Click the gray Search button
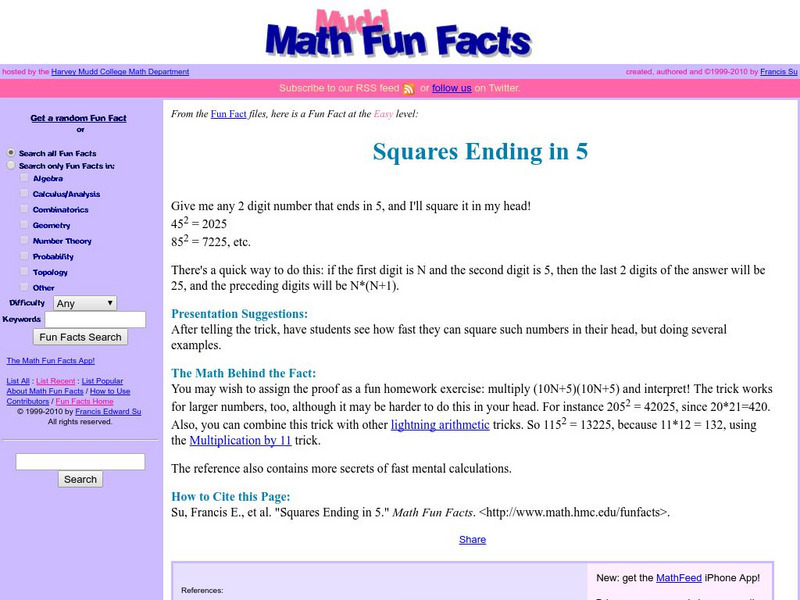This screenshot has width=800, height=600. 80,479
